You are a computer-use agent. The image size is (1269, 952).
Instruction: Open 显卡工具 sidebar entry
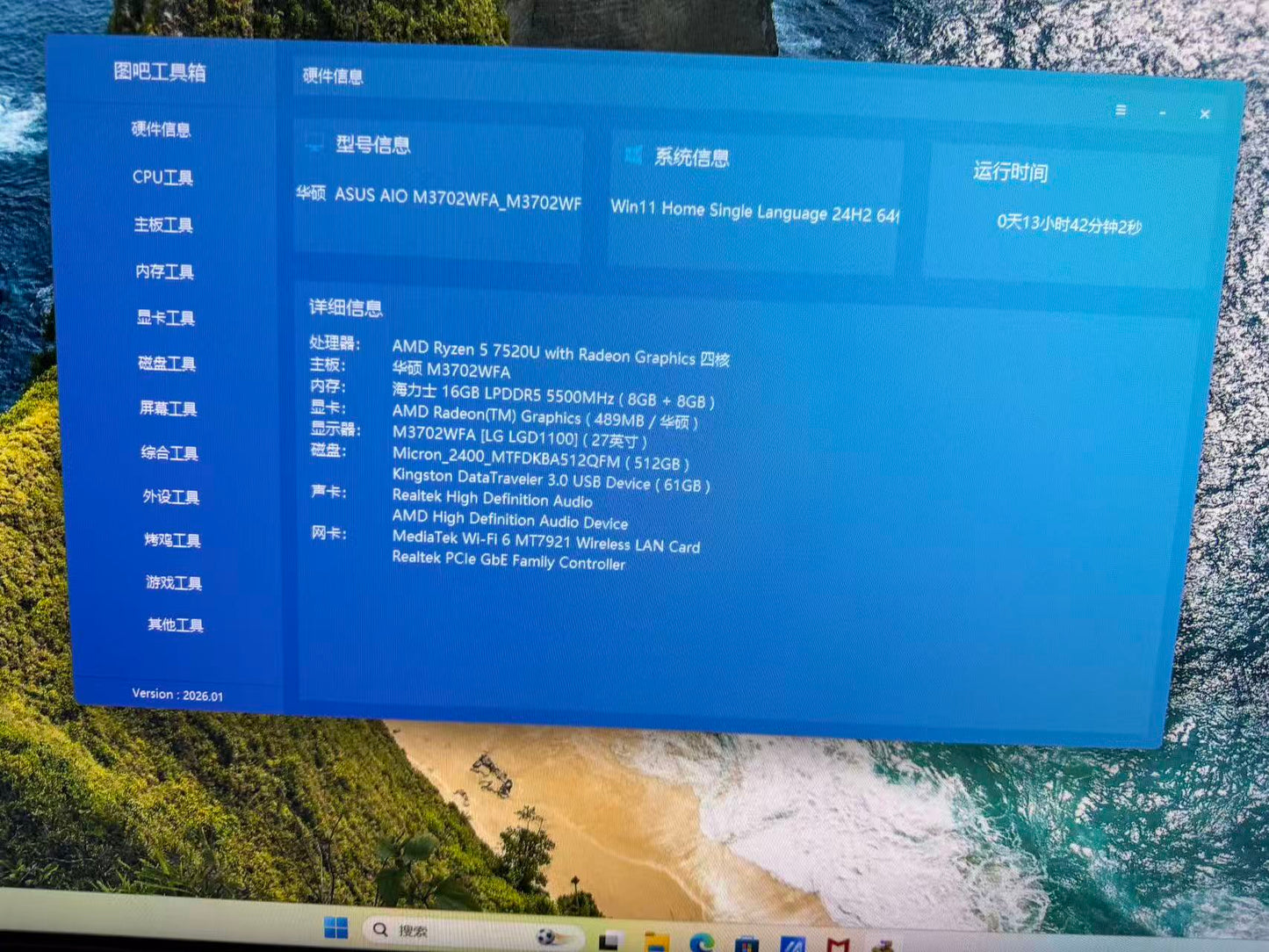pyautogui.click(x=166, y=317)
